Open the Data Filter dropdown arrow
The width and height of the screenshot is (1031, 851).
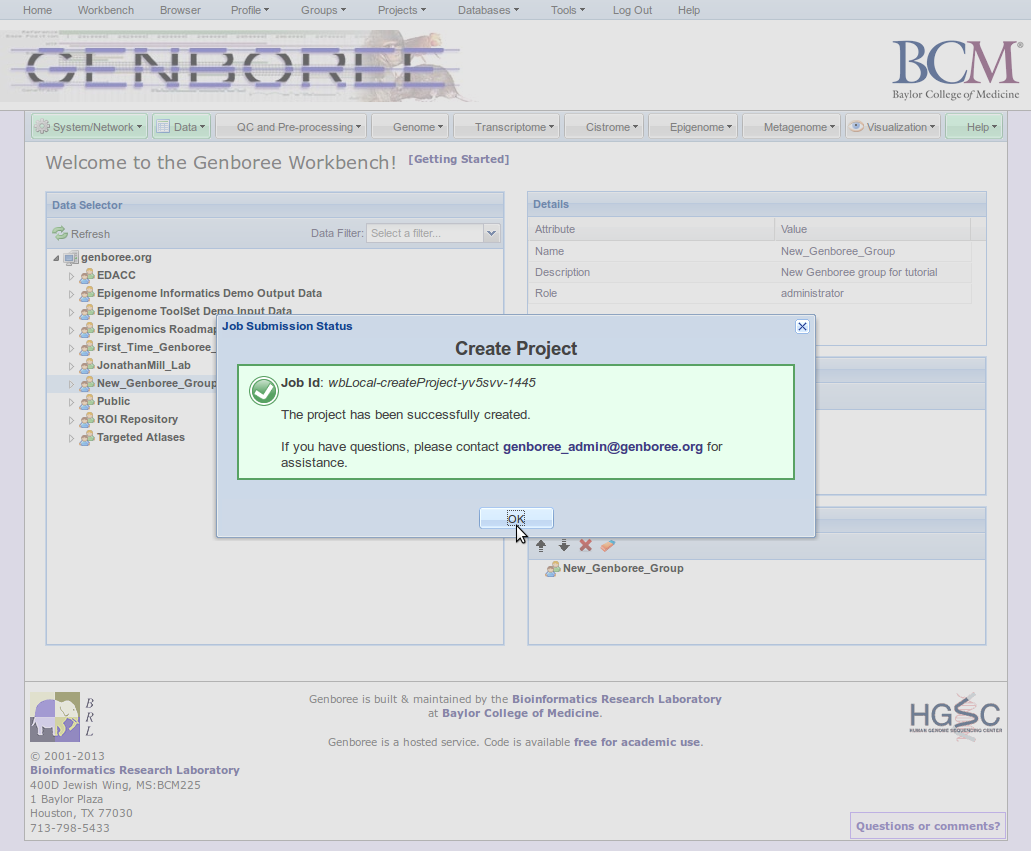click(491, 233)
